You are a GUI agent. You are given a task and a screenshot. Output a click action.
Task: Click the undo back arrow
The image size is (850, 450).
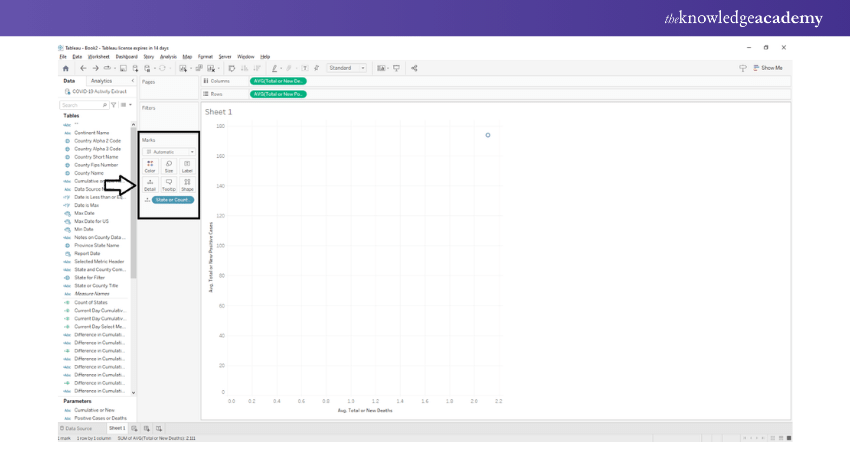pyautogui.click(x=82, y=68)
